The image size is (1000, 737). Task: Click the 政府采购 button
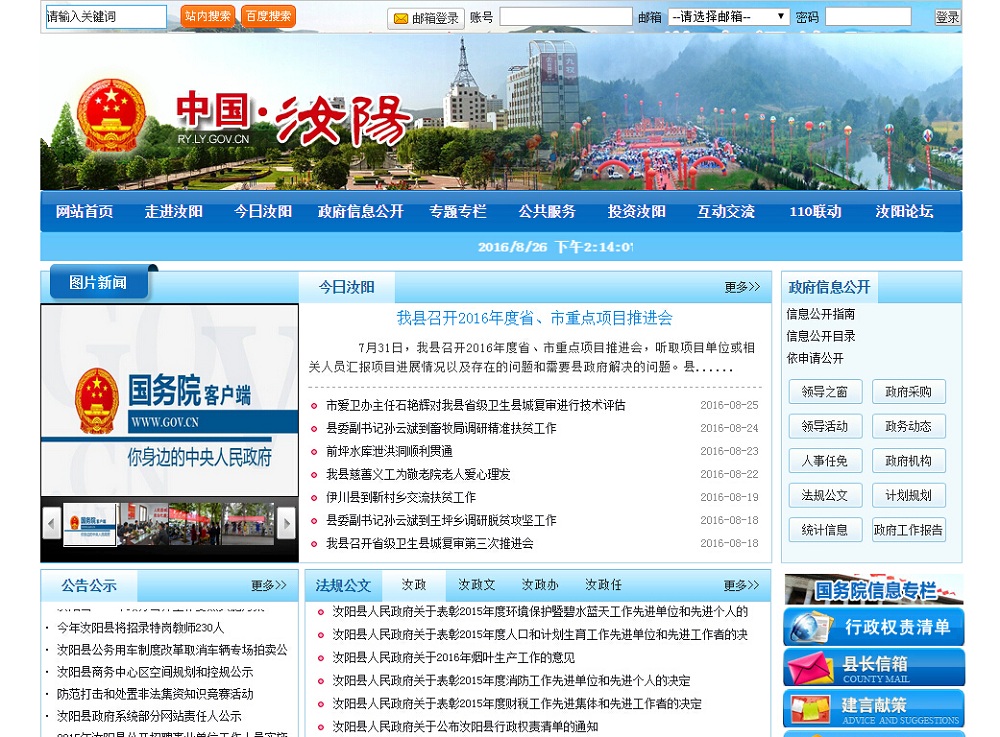tap(908, 391)
